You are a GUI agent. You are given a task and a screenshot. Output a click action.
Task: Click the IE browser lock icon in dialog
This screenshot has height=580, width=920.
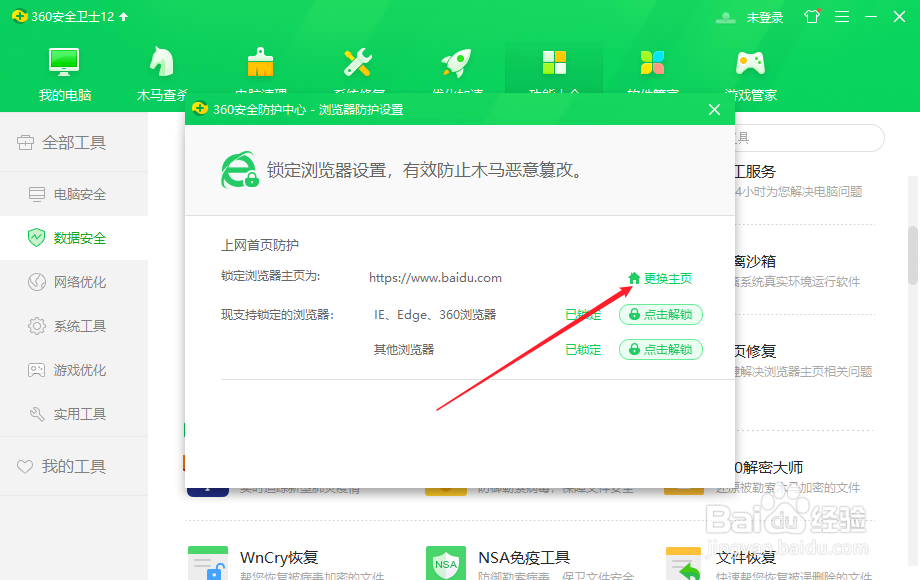(239, 170)
